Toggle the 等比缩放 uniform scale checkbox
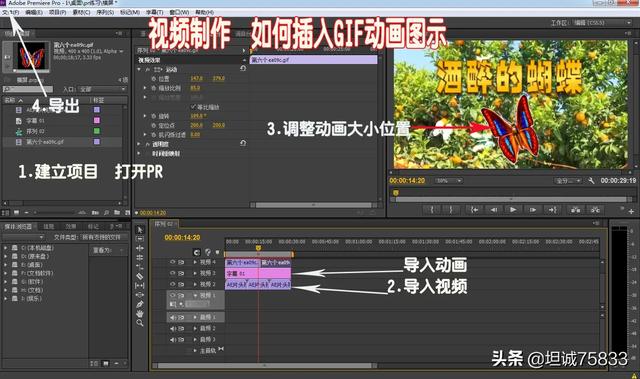The width and height of the screenshot is (640, 379). [193, 107]
